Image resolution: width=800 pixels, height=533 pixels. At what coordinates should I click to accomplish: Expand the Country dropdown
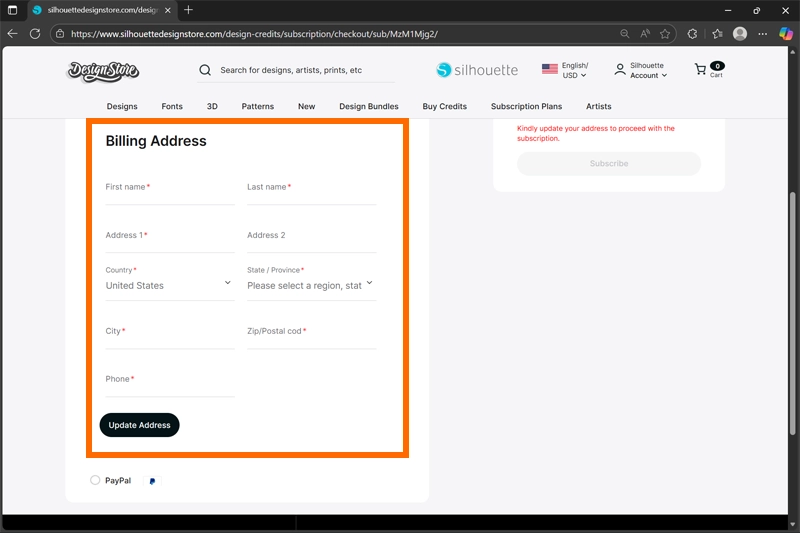[x=170, y=285]
